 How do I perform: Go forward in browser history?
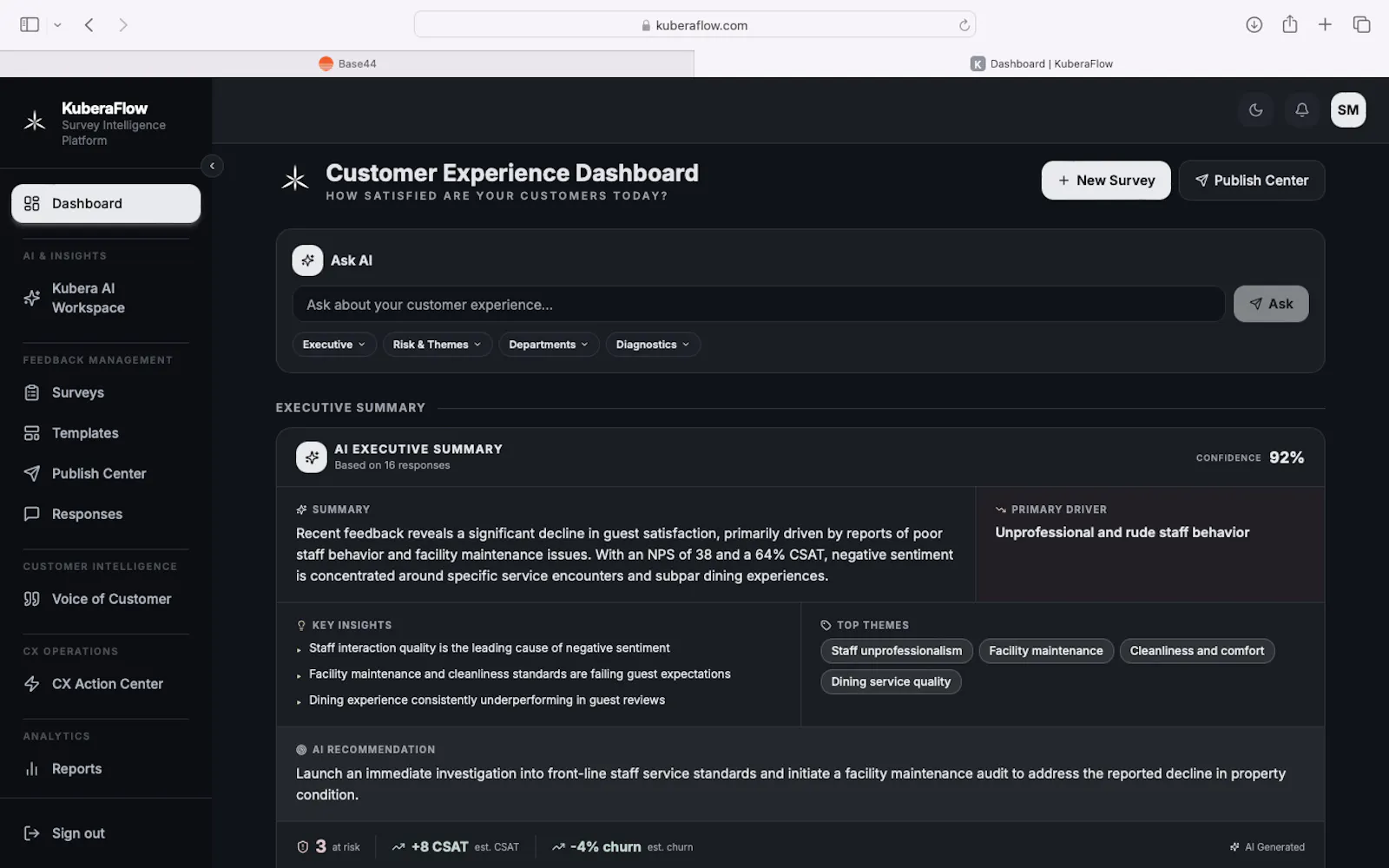click(123, 25)
